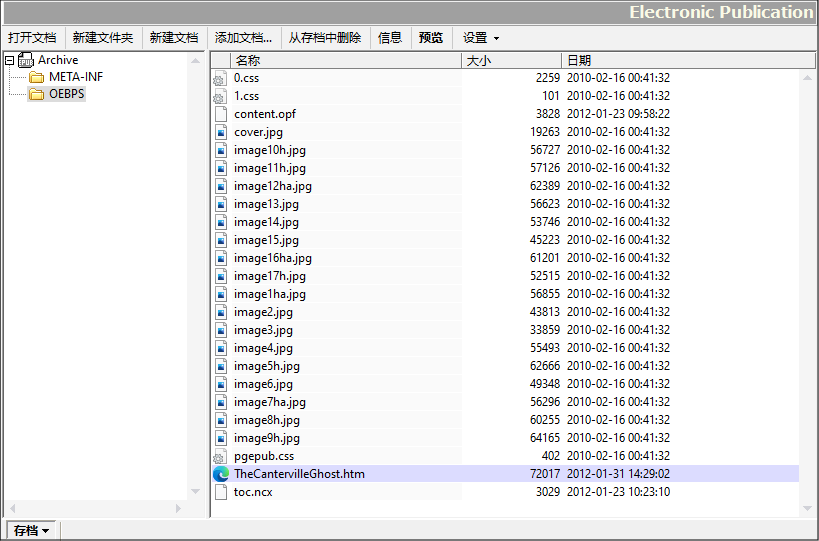Click the image4.jpg file icon
This screenshot has height=541, width=819.
click(x=220, y=348)
